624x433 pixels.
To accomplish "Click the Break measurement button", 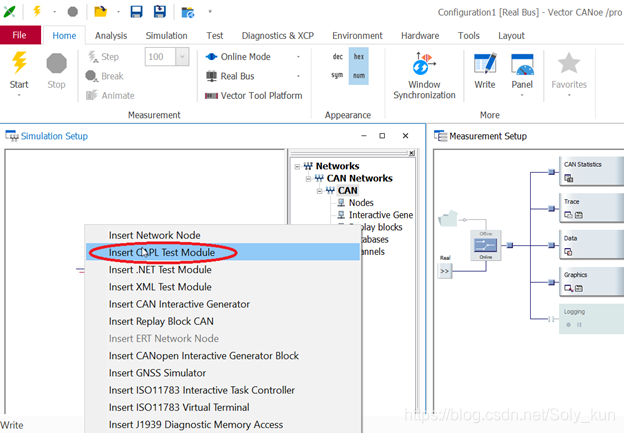I will [105, 76].
